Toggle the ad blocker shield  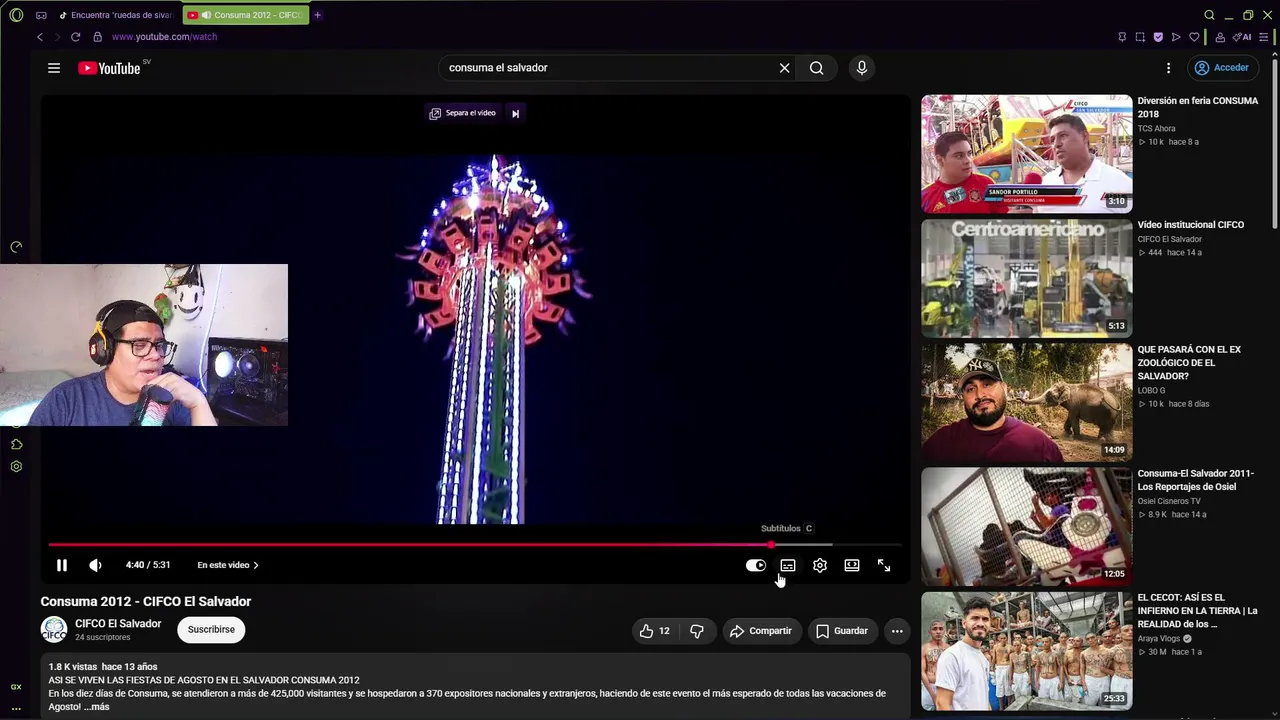click(1158, 37)
